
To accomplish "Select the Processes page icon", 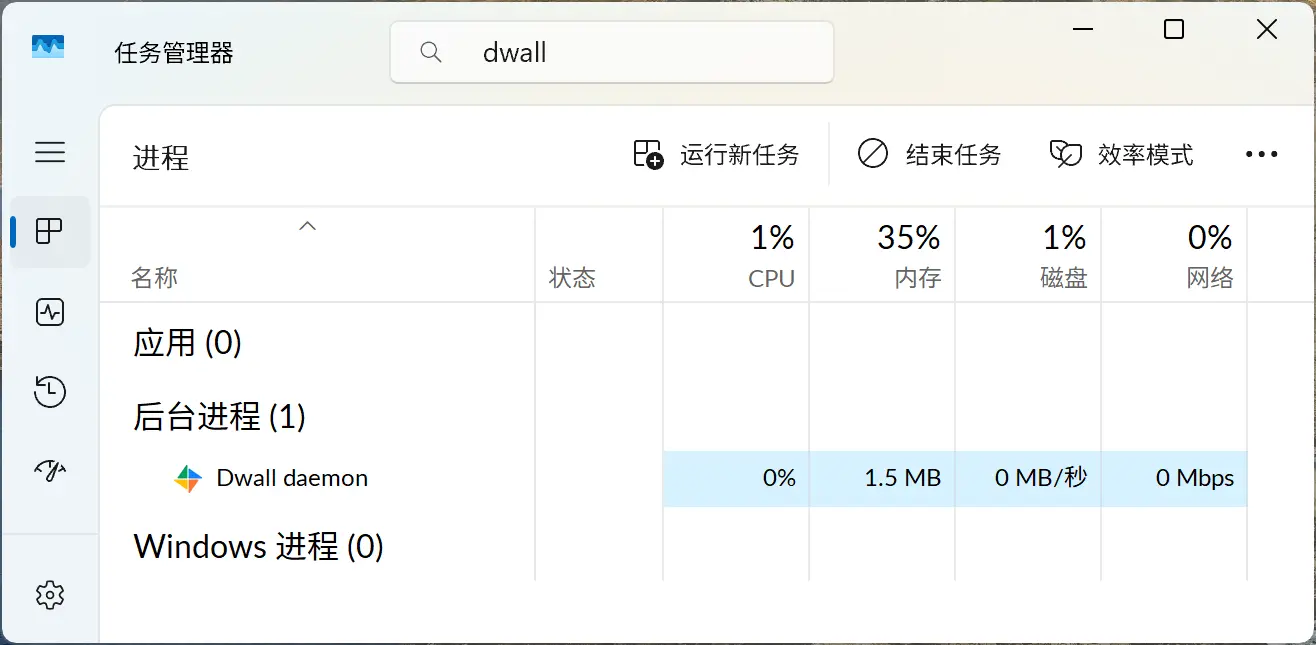I will pos(50,231).
